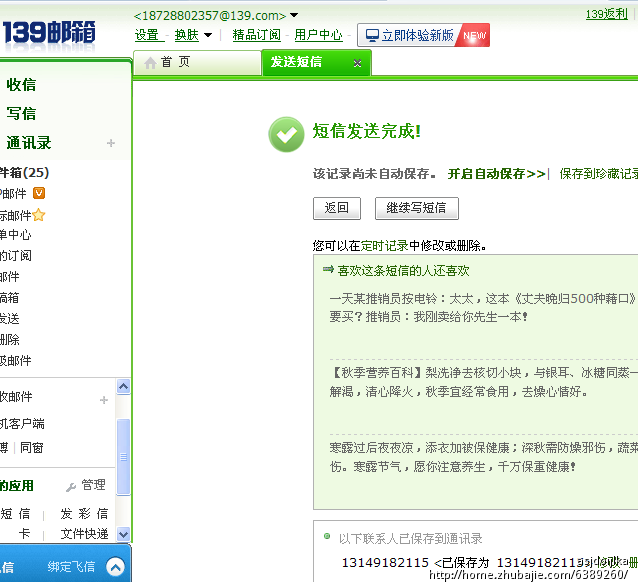Screen dimensions: 638x582
Task: Open inbox folder with 25 messages
Action: pos(24,173)
